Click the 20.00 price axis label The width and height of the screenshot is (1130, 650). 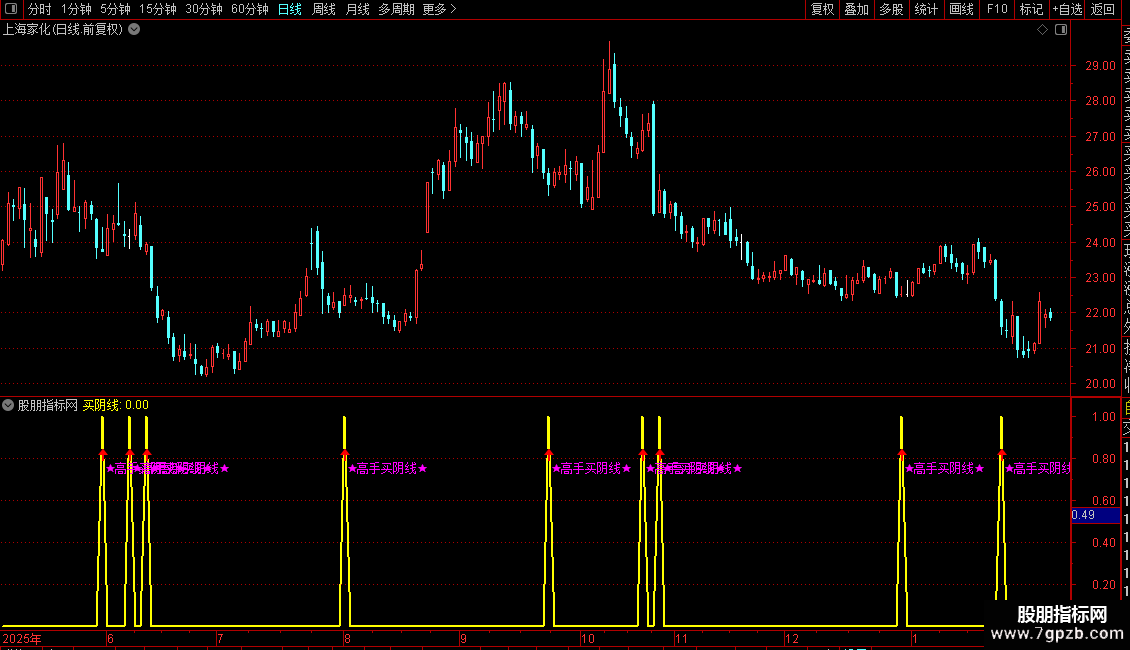pyautogui.click(x=1100, y=383)
